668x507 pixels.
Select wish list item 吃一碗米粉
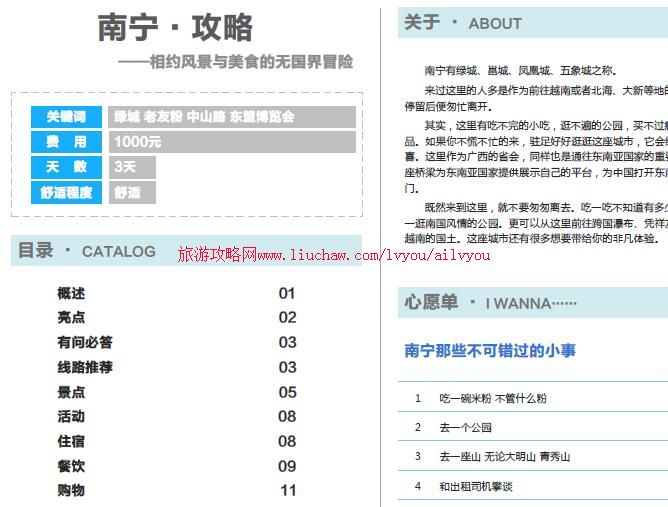coord(493,398)
